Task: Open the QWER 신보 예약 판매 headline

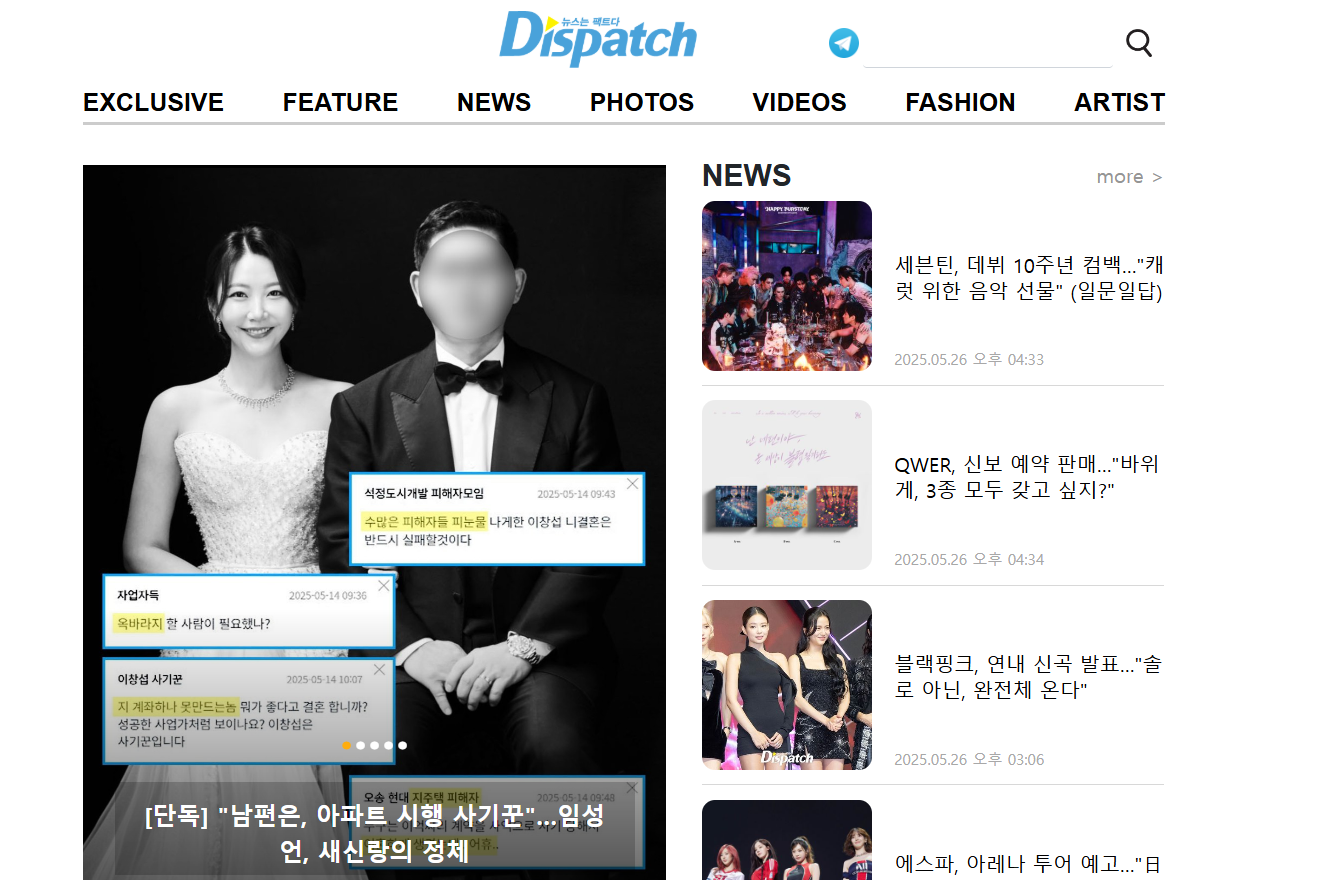Action: pyautogui.click(x=1029, y=478)
